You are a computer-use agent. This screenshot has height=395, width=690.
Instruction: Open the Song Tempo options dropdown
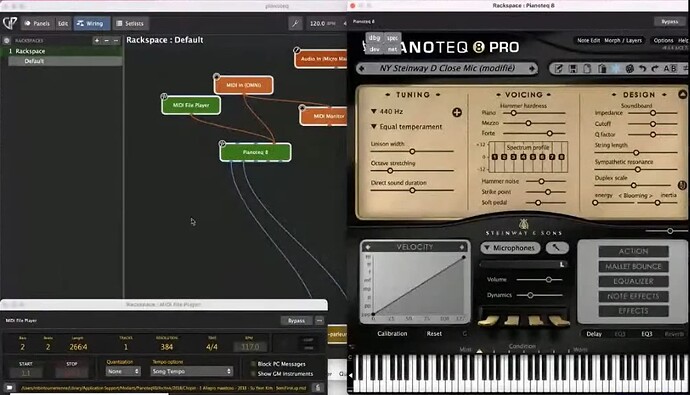point(191,371)
